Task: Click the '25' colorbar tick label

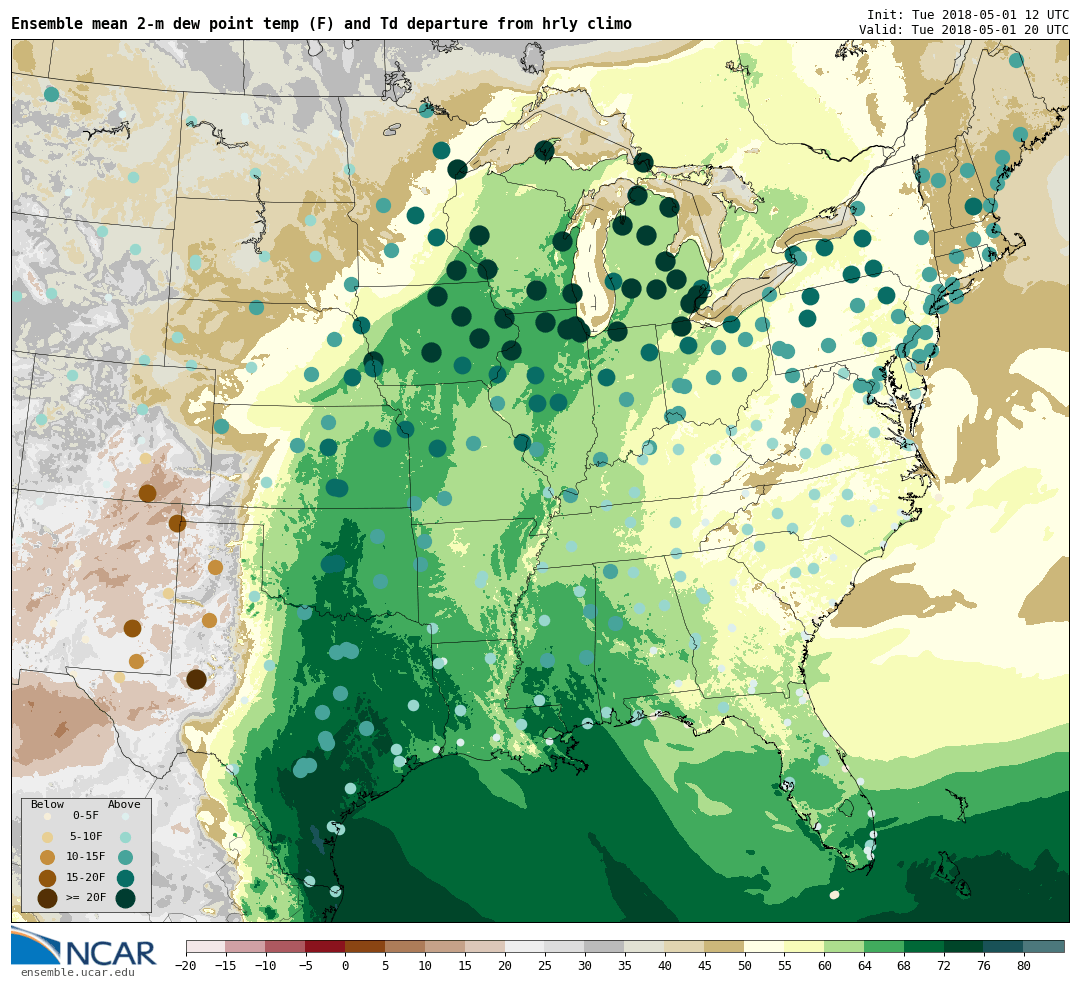Action: (545, 966)
